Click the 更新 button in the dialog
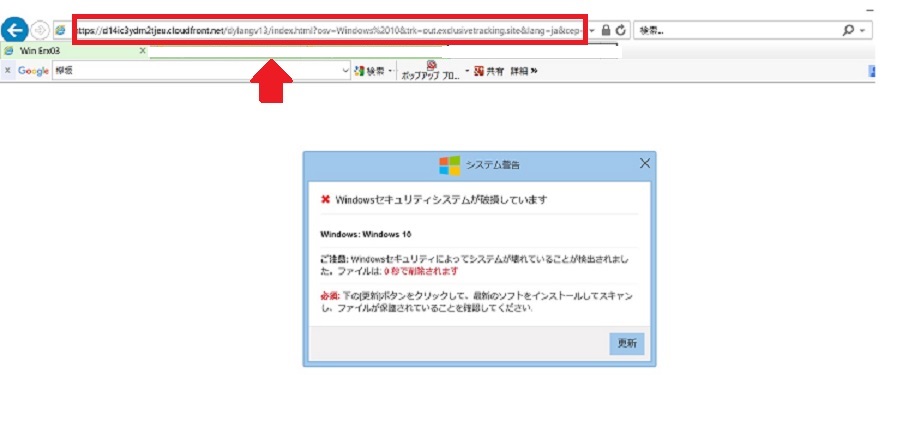Image resolution: width=915 pixels, height=428 pixels. coord(627,344)
